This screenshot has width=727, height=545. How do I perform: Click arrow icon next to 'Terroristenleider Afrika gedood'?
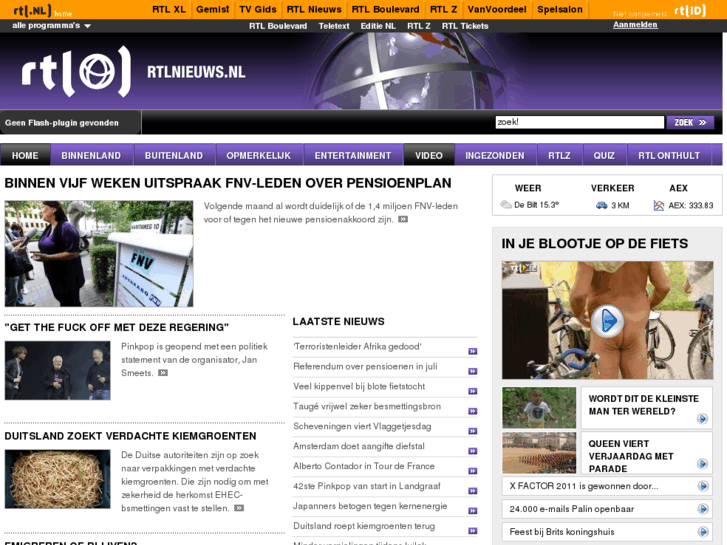click(x=472, y=351)
